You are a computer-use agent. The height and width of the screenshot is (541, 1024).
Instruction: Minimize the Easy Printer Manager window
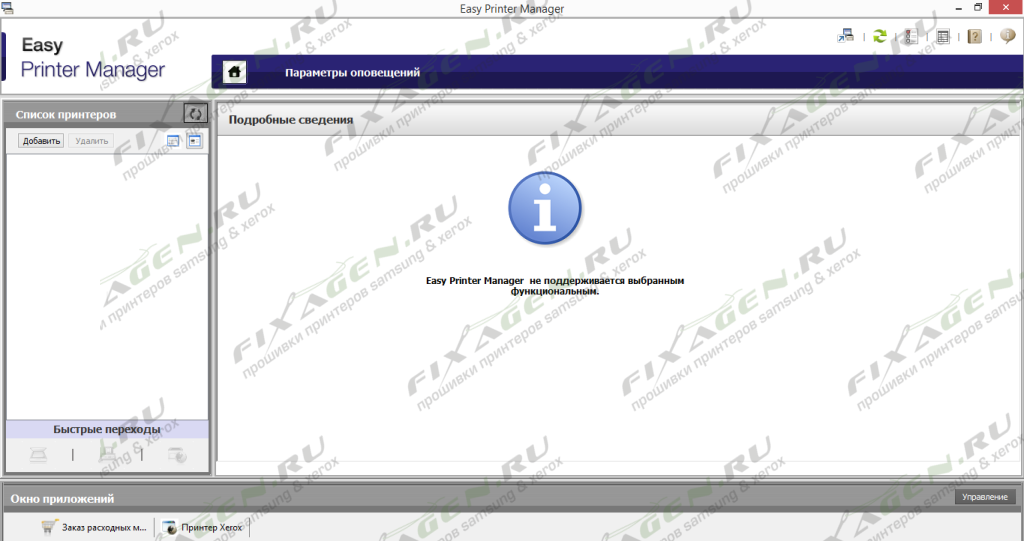coord(957,8)
